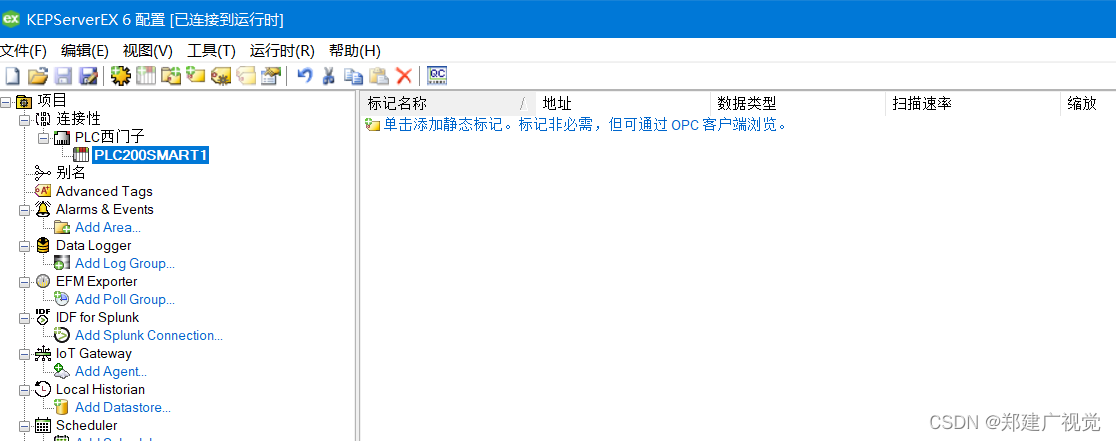Click the new tag toolbar icon
Screen dimensions: 1116x441
click(196, 76)
